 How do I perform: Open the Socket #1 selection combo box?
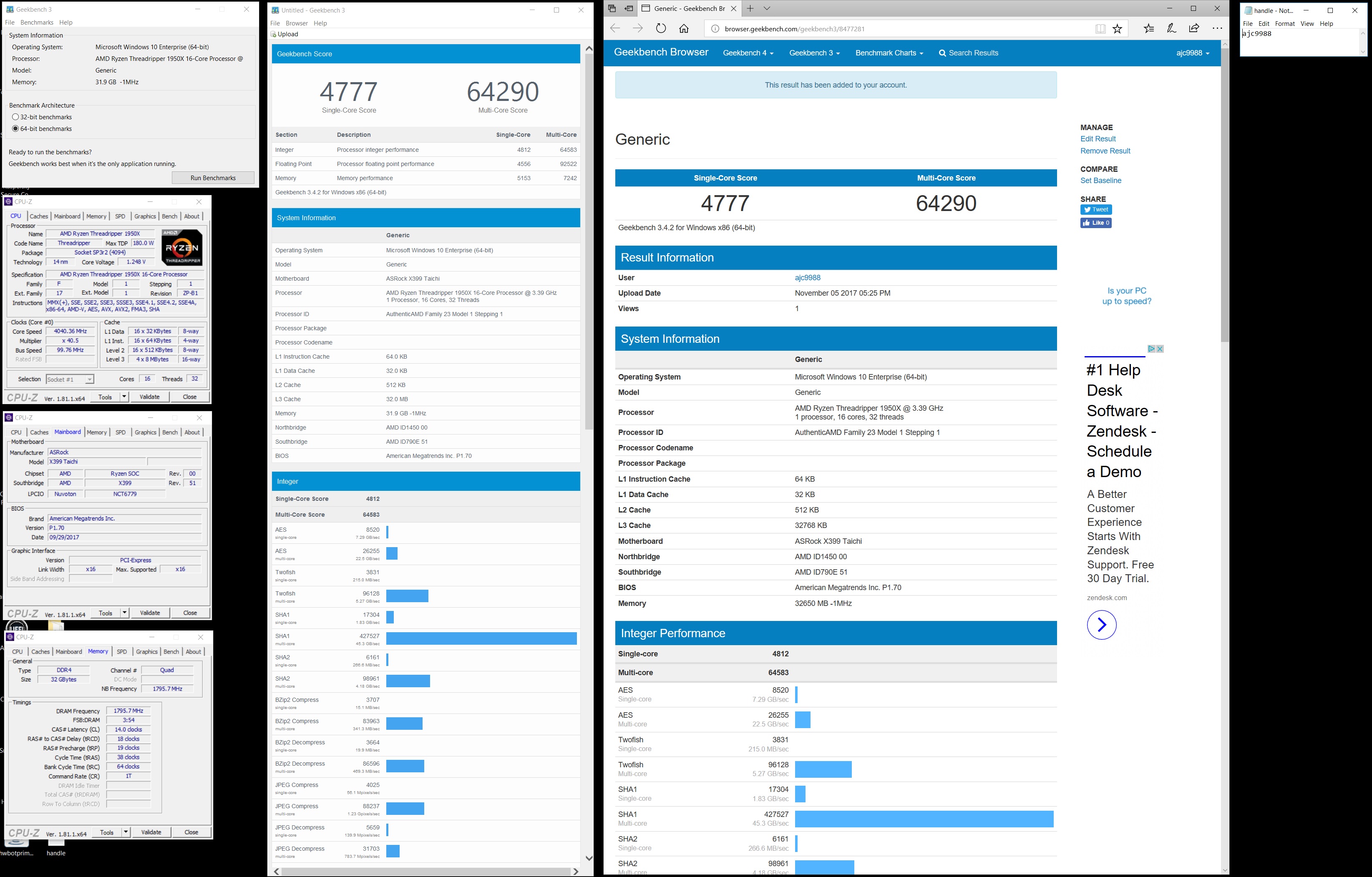(70, 379)
